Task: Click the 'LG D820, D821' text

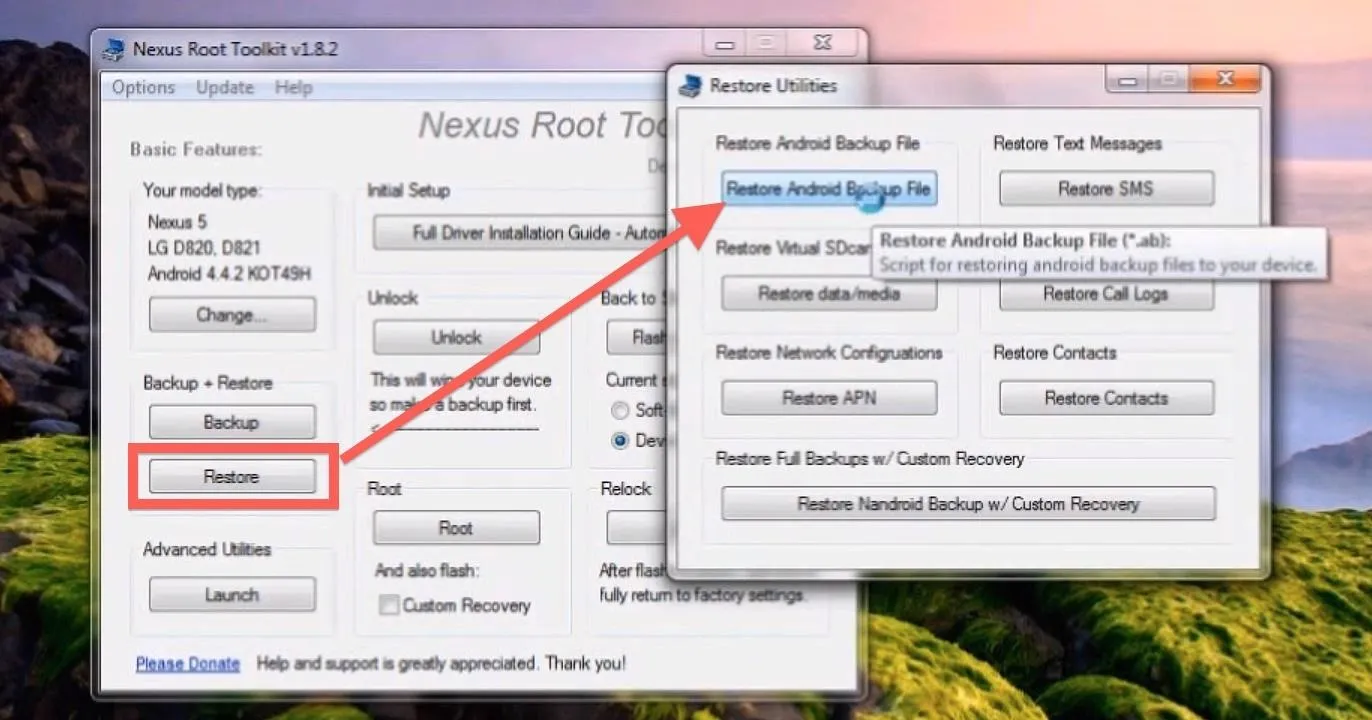Action: coord(205,247)
